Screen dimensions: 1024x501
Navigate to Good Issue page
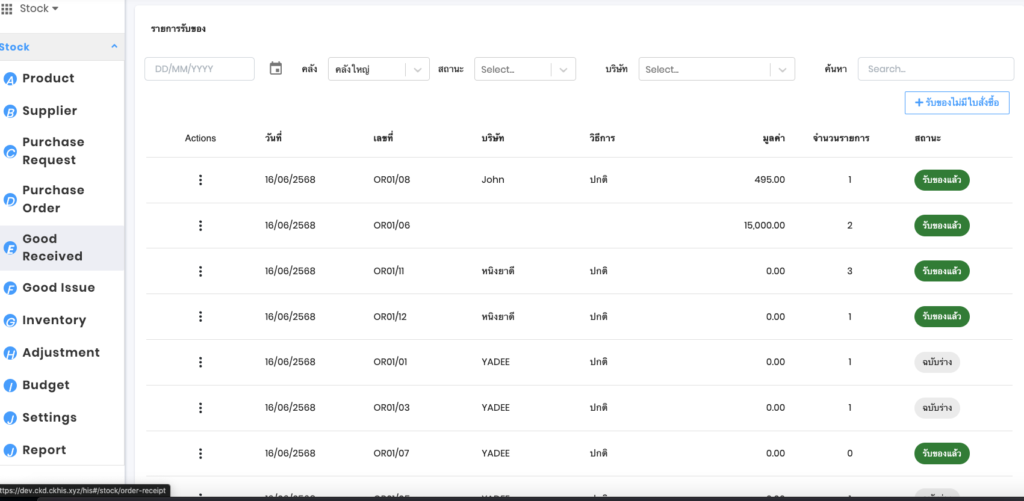(58, 288)
